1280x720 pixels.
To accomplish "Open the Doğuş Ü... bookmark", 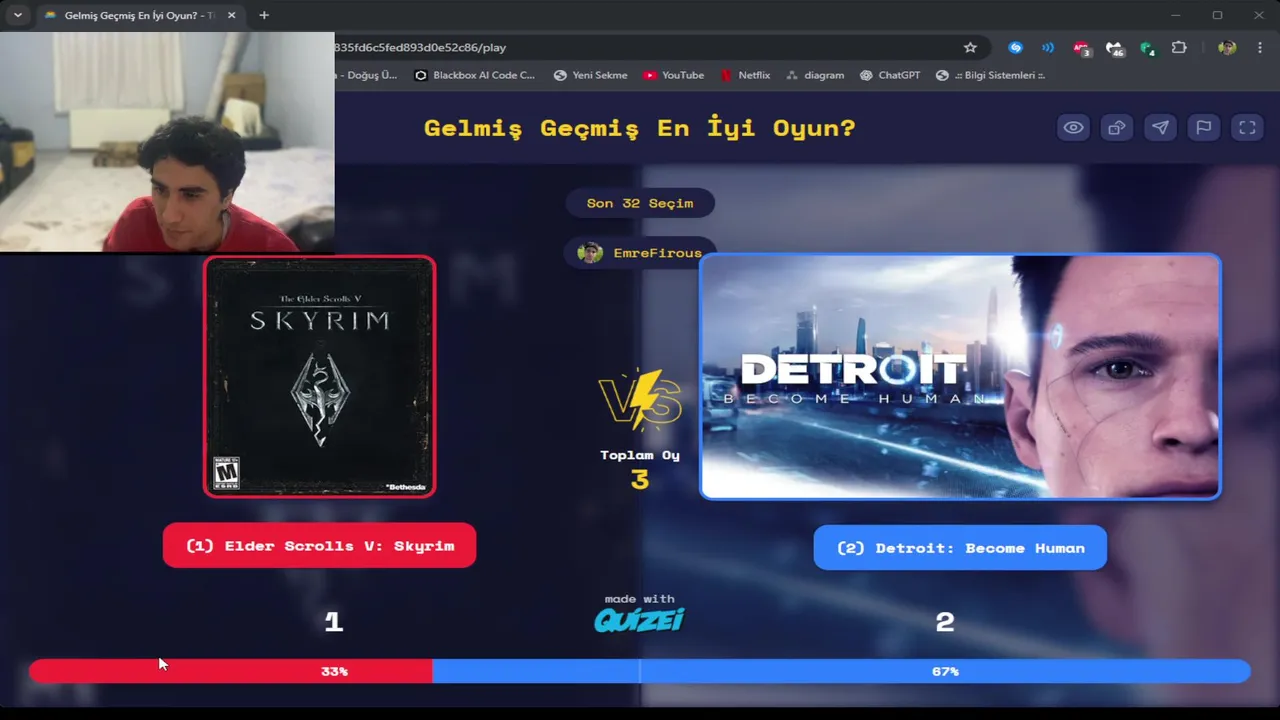I will [366, 75].
